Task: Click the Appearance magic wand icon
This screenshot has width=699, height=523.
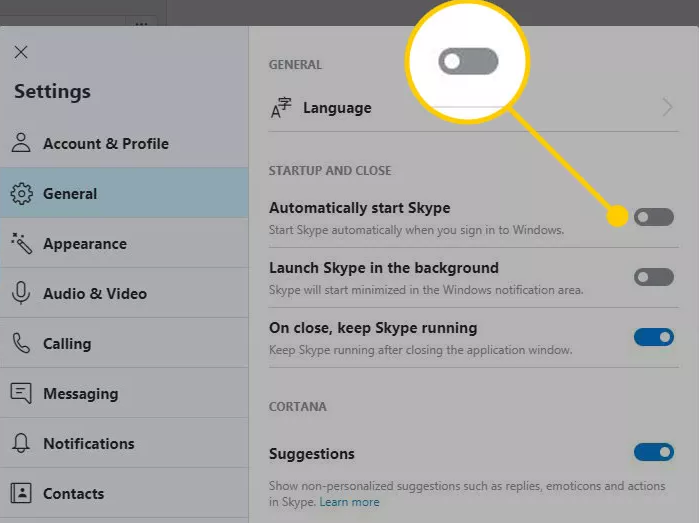Action: [21, 243]
